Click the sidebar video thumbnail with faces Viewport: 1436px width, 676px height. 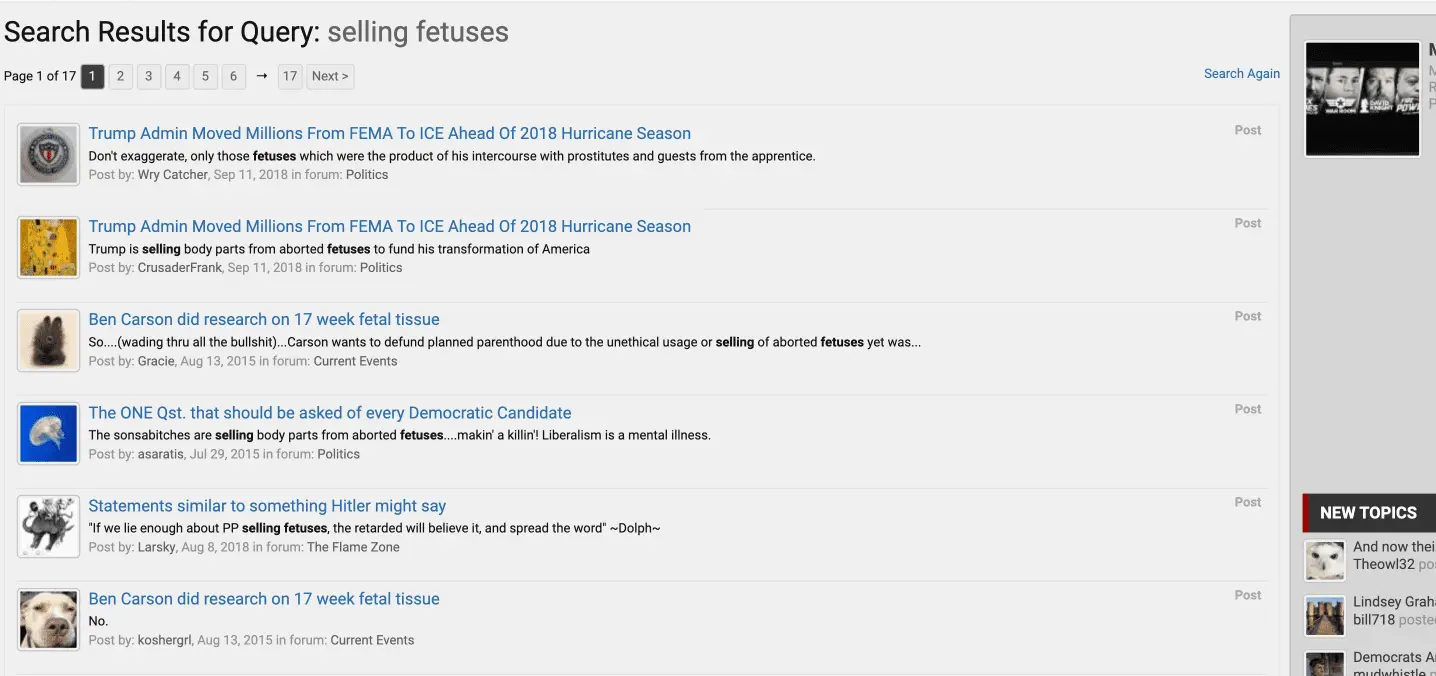click(1361, 98)
